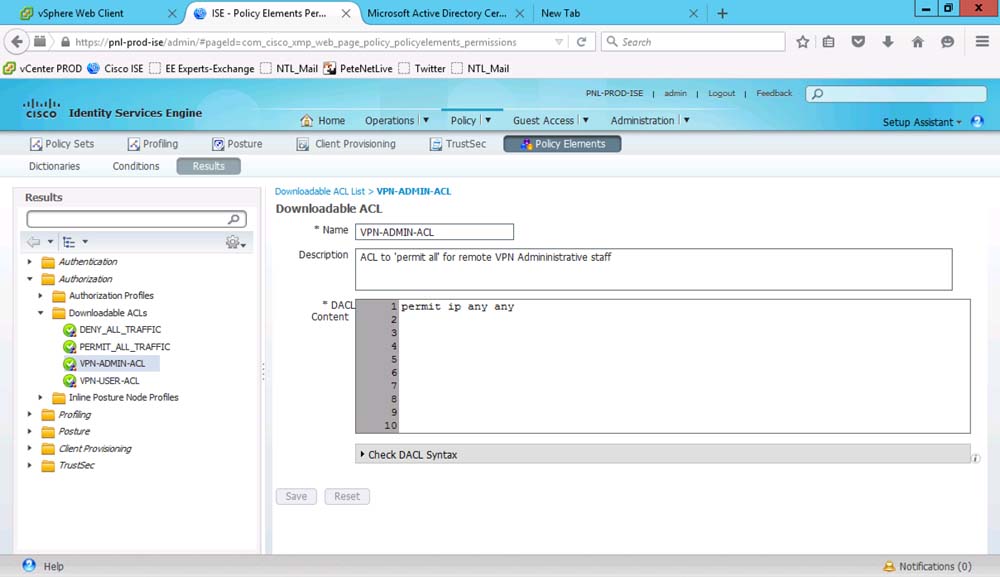1000x577 pixels.
Task: Select the Results tab
Action: click(209, 166)
